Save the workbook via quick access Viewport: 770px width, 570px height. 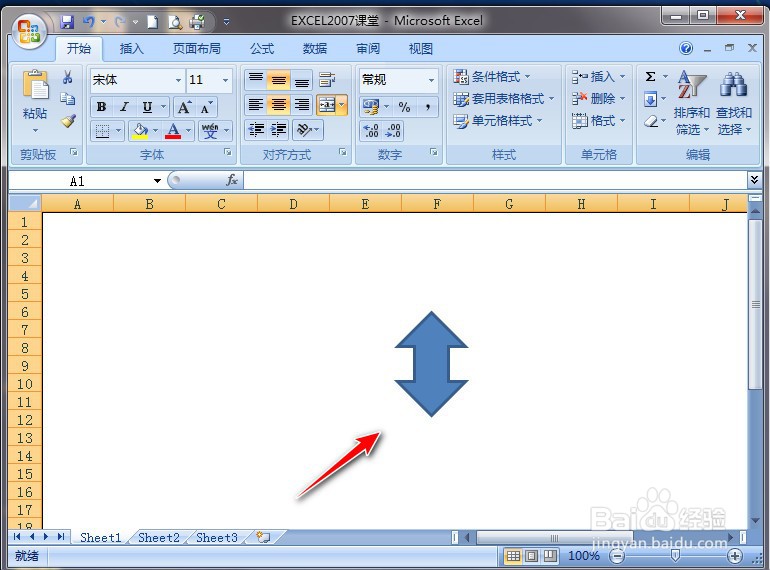67,22
